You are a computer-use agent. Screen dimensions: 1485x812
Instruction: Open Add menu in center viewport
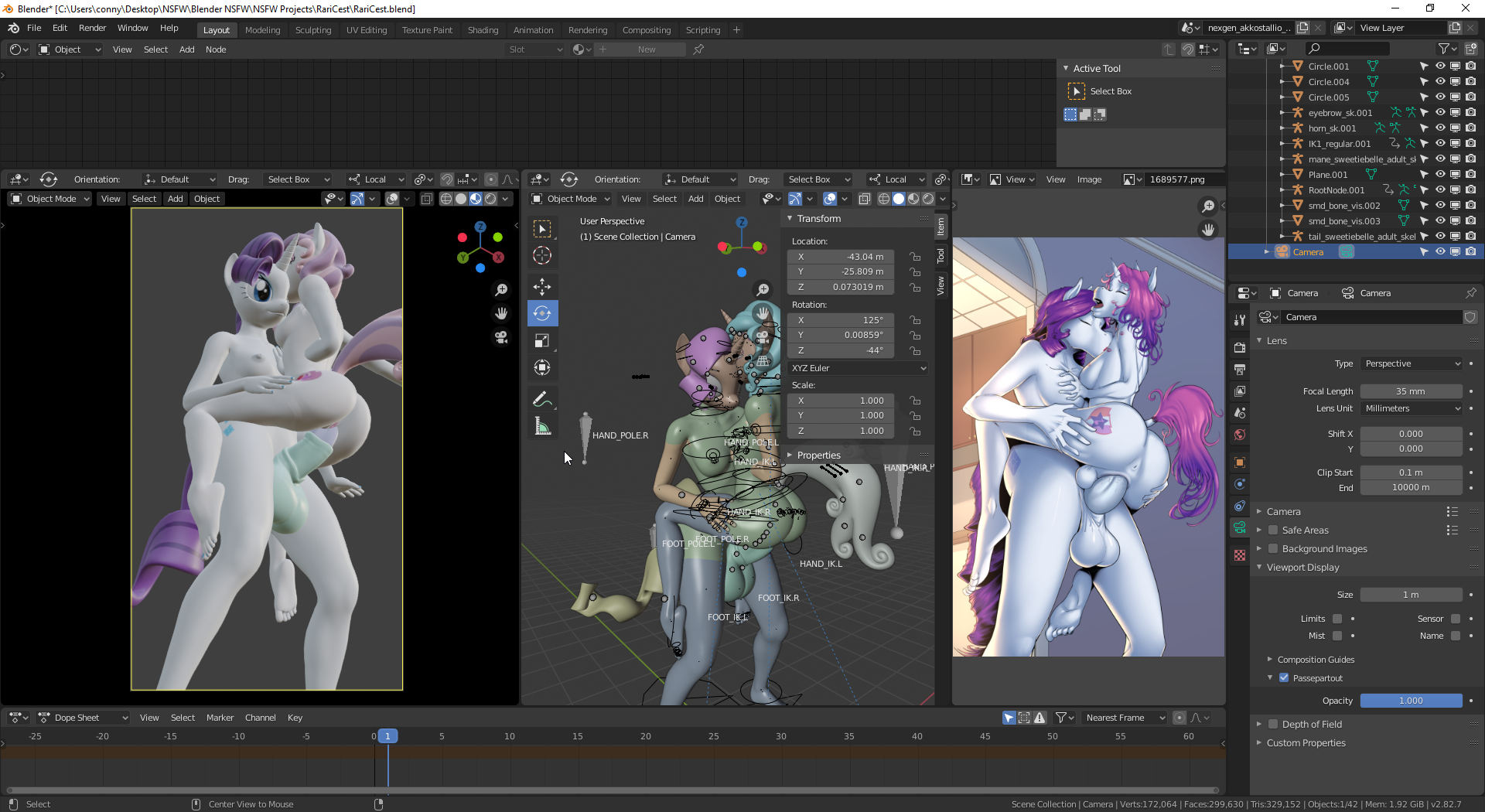point(695,199)
